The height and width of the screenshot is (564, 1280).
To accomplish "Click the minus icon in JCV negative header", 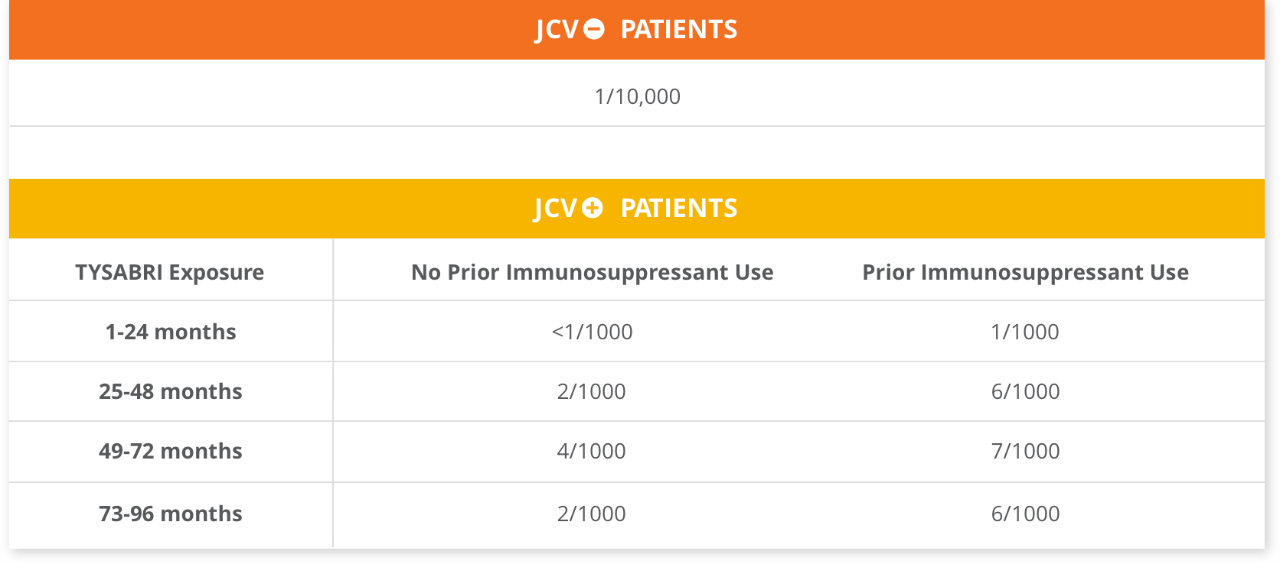I will point(593,29).
